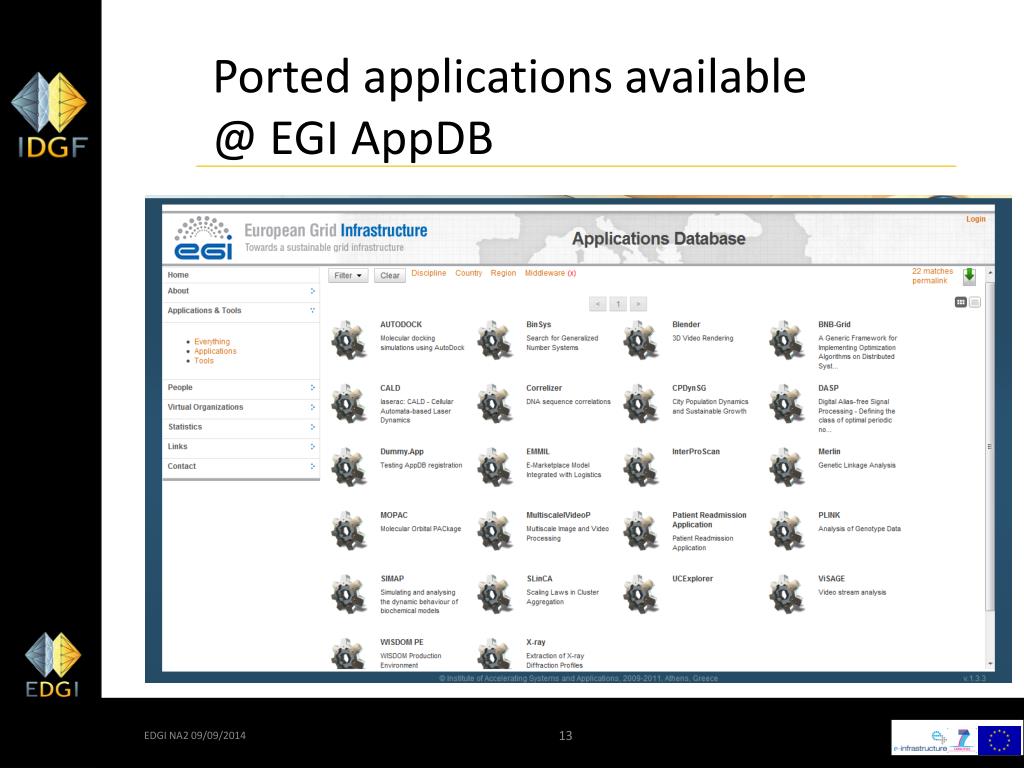Open the SIMAP gear icon
Screen dimensions: 1024x768
(x=349, y=594)
